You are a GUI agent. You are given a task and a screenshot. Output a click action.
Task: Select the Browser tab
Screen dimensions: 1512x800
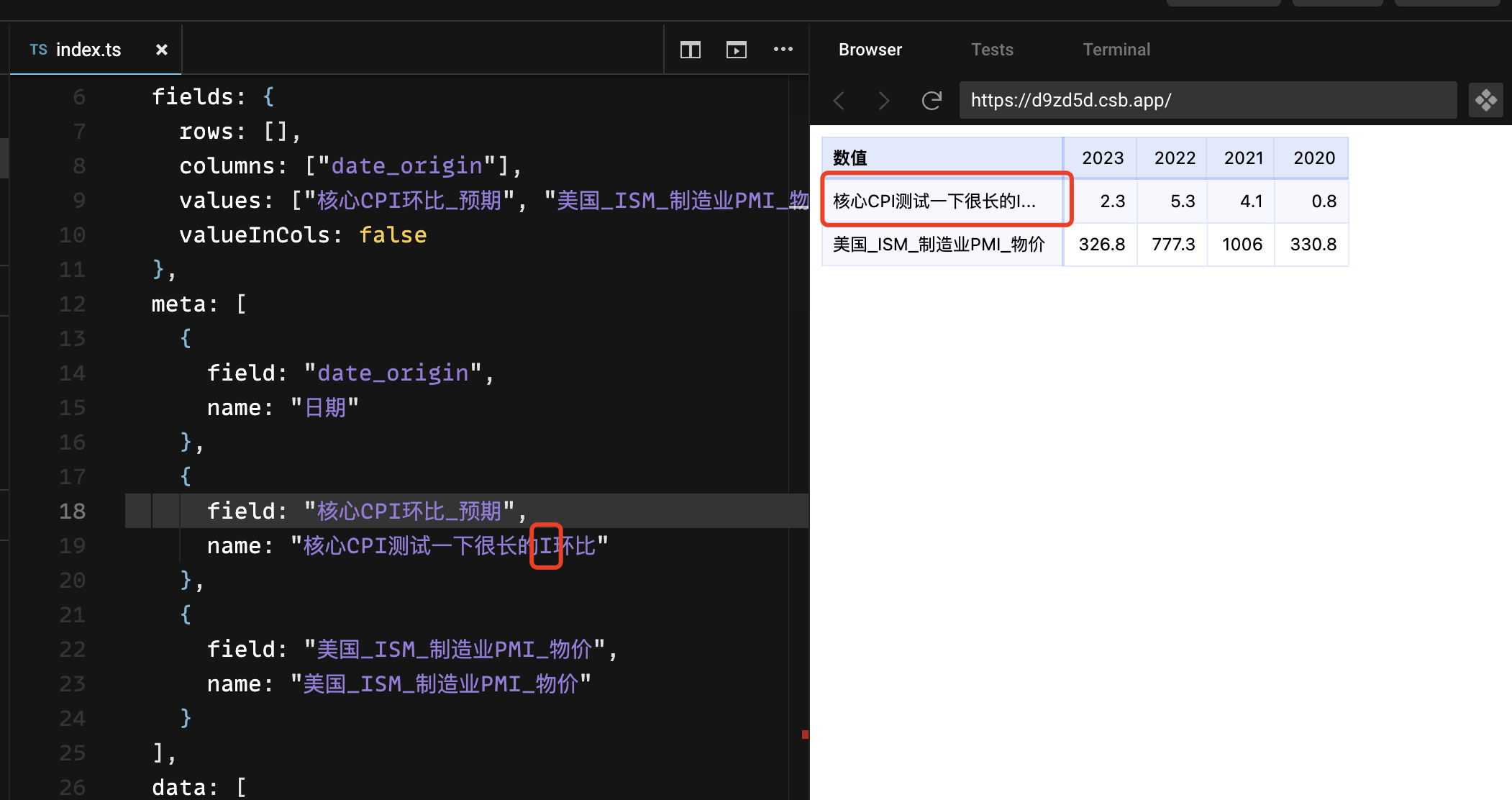pos(870,49)
